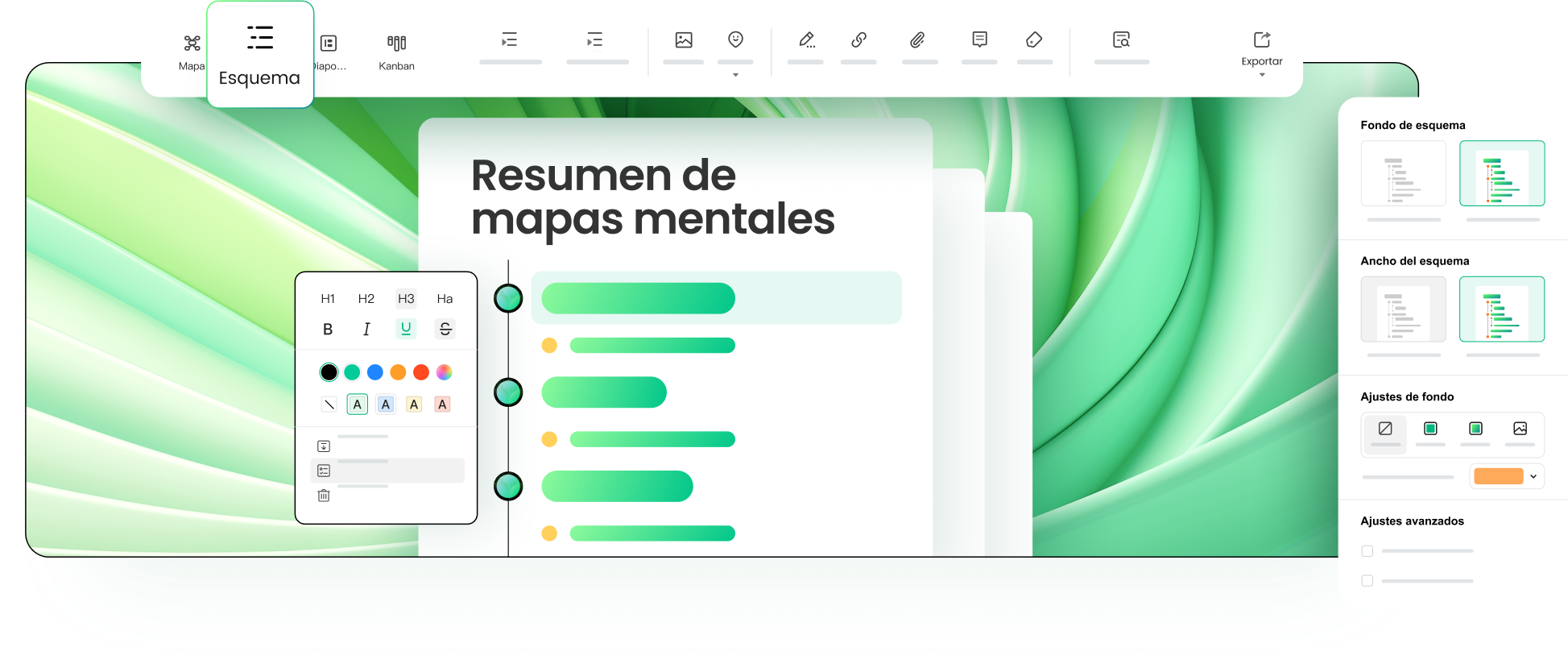Click the insert-below icon in format popup

[324, 446]
